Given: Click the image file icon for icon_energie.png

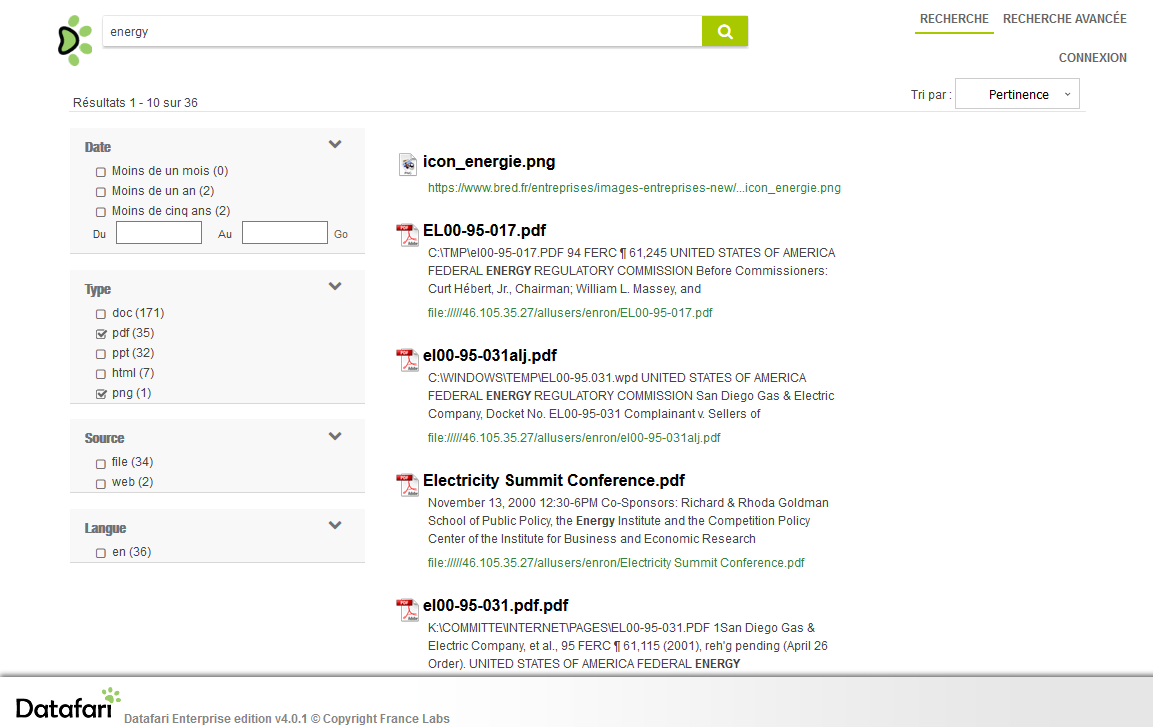Looking at the screenshot, I should click(407, 164).
